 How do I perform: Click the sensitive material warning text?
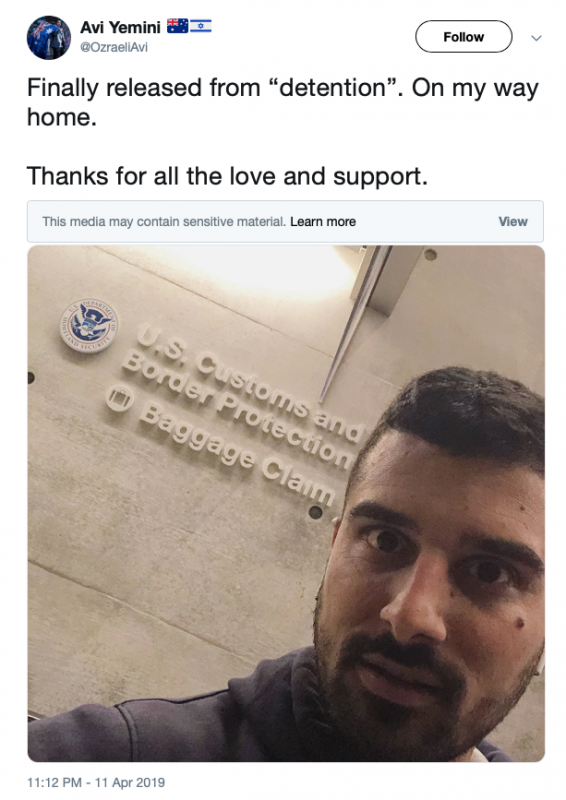164,221
